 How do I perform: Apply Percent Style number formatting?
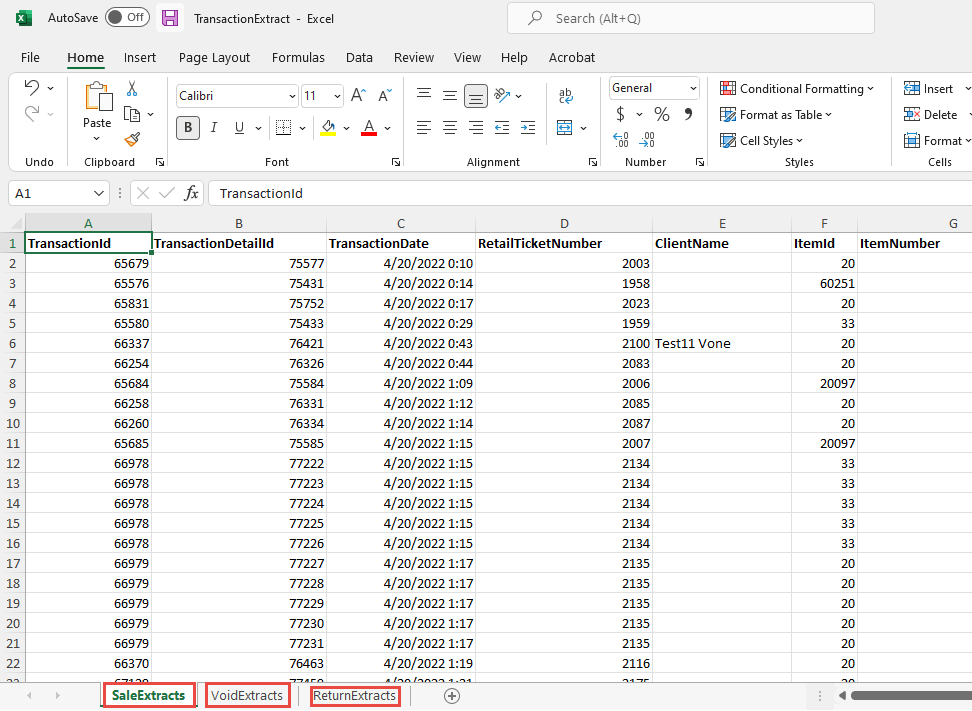point(661,114)
